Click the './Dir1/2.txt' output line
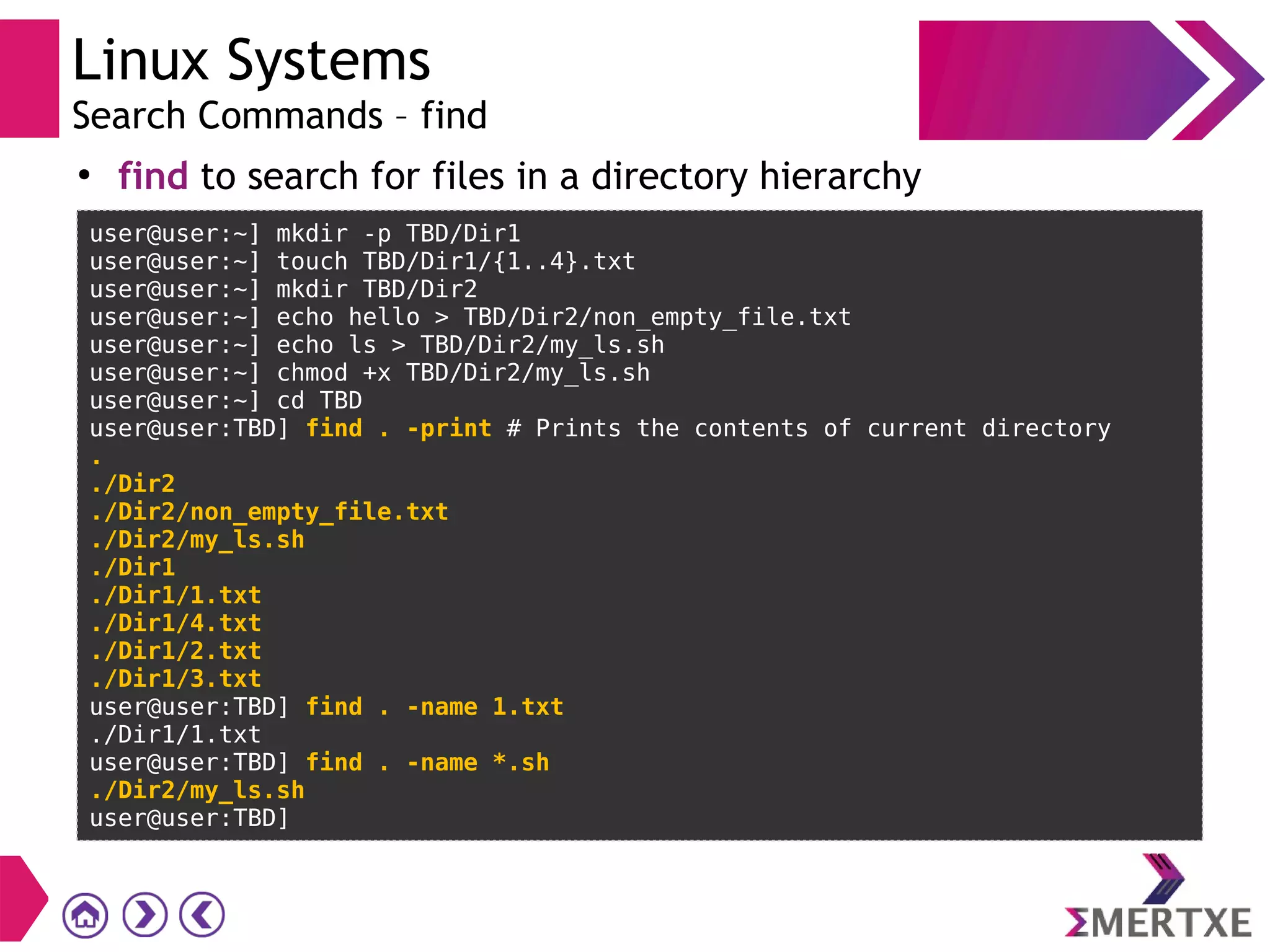 tap(175, 651)
